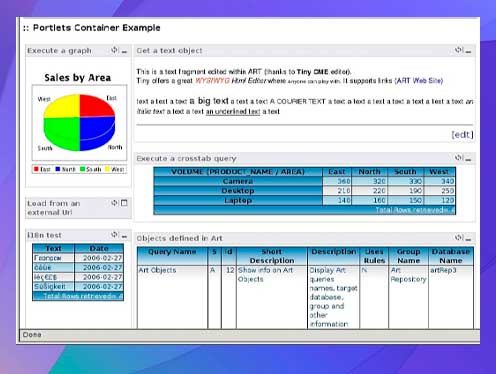The image size is (496, 374).
Task: Select the Süßigkeit row text
Action: tap(50, 287)
